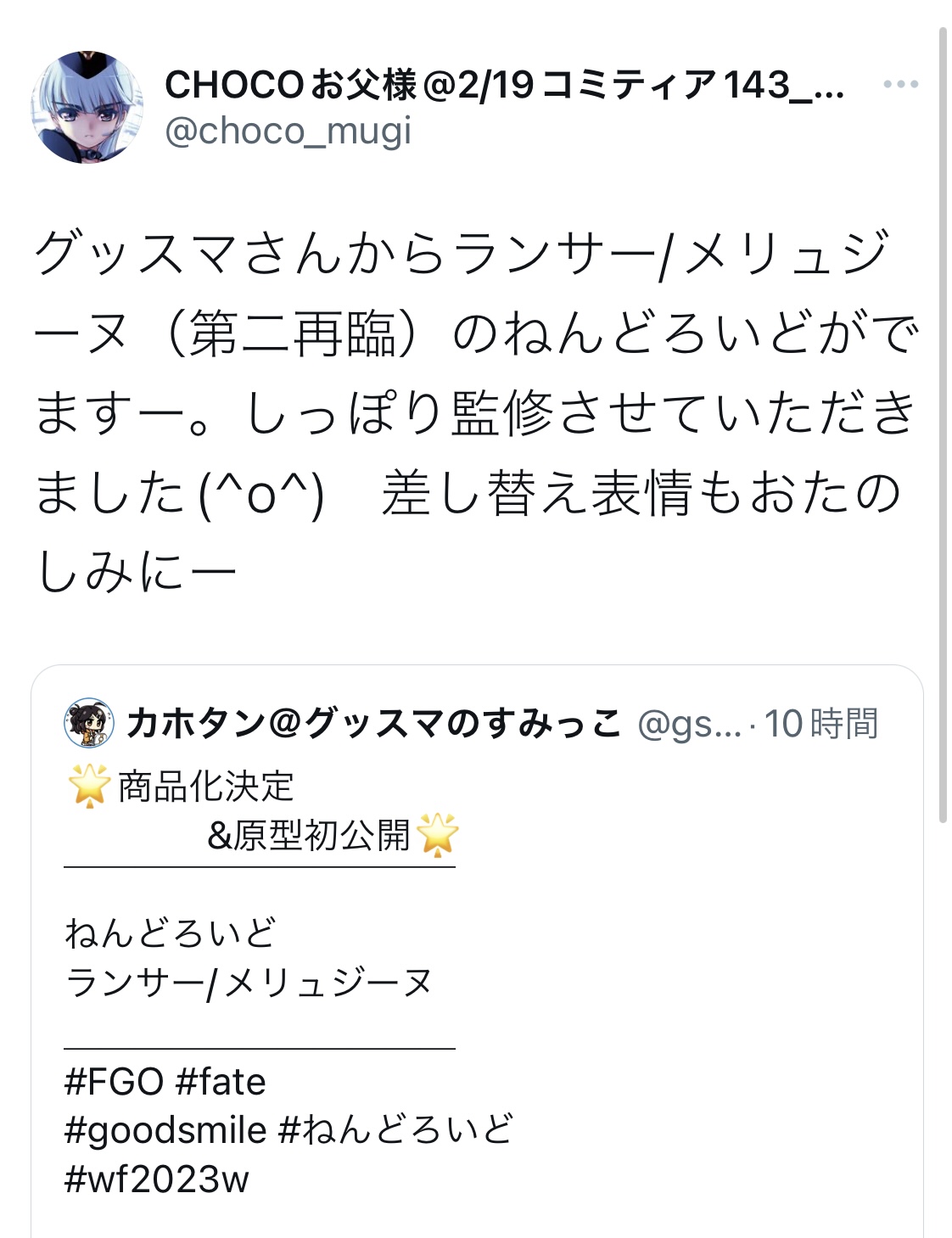Open カホタン@グッスマのすみっこ profile name
952x1238 pixels.
click(x=373, y=724)
